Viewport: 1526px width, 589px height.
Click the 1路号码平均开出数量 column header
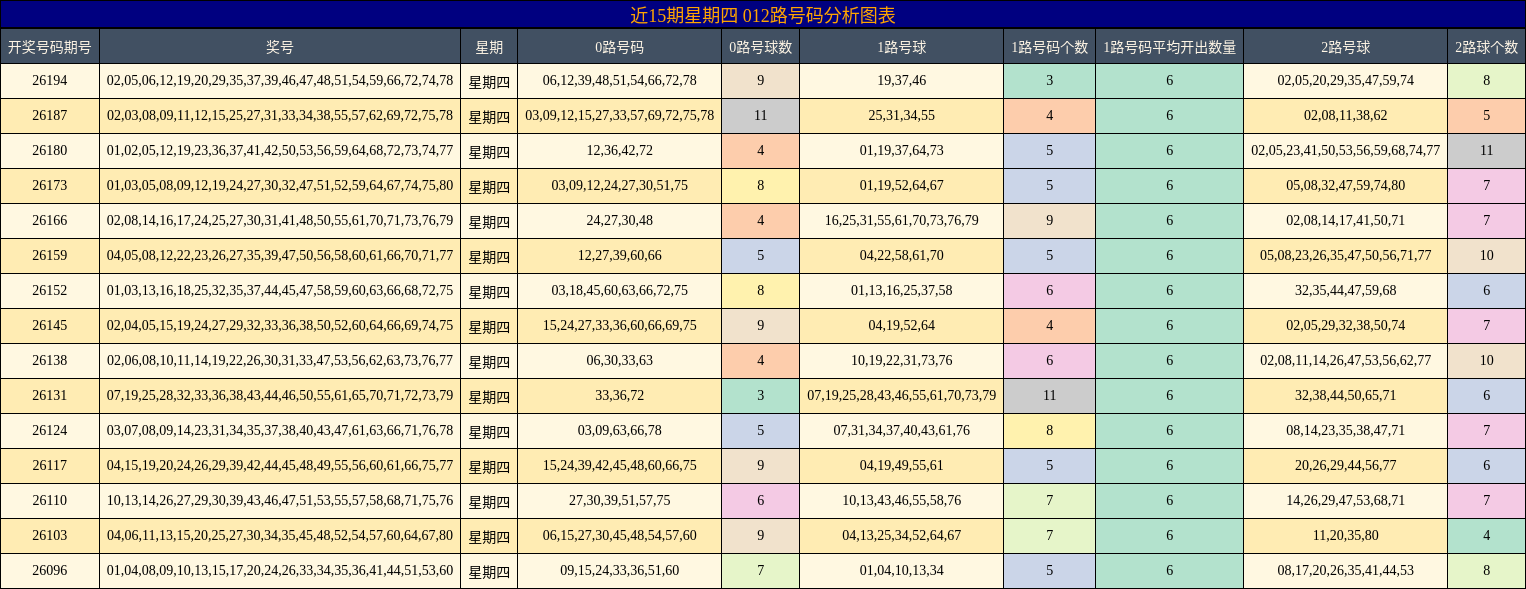click(1169, 47)
